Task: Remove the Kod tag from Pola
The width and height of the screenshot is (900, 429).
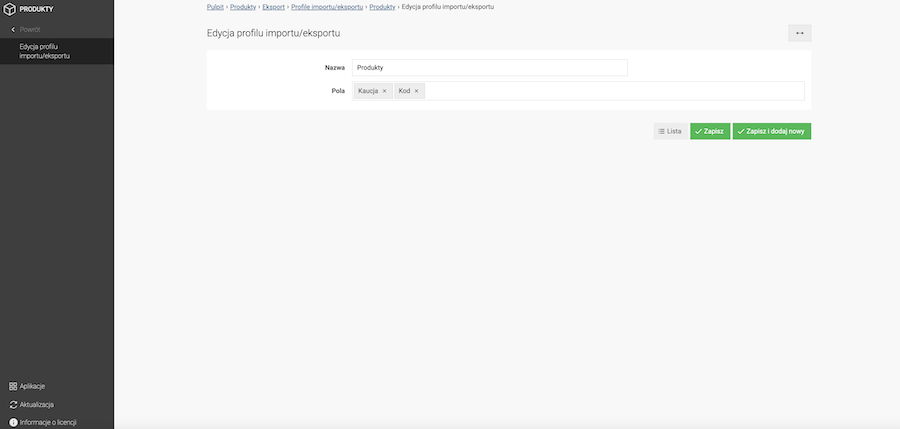Action: pos(416,91)
